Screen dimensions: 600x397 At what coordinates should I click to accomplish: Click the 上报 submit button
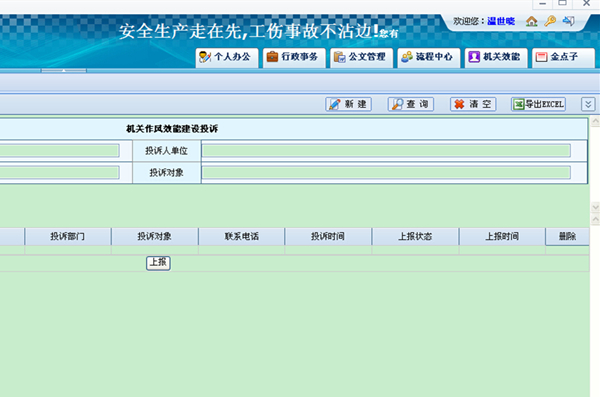tap(158, 263)
